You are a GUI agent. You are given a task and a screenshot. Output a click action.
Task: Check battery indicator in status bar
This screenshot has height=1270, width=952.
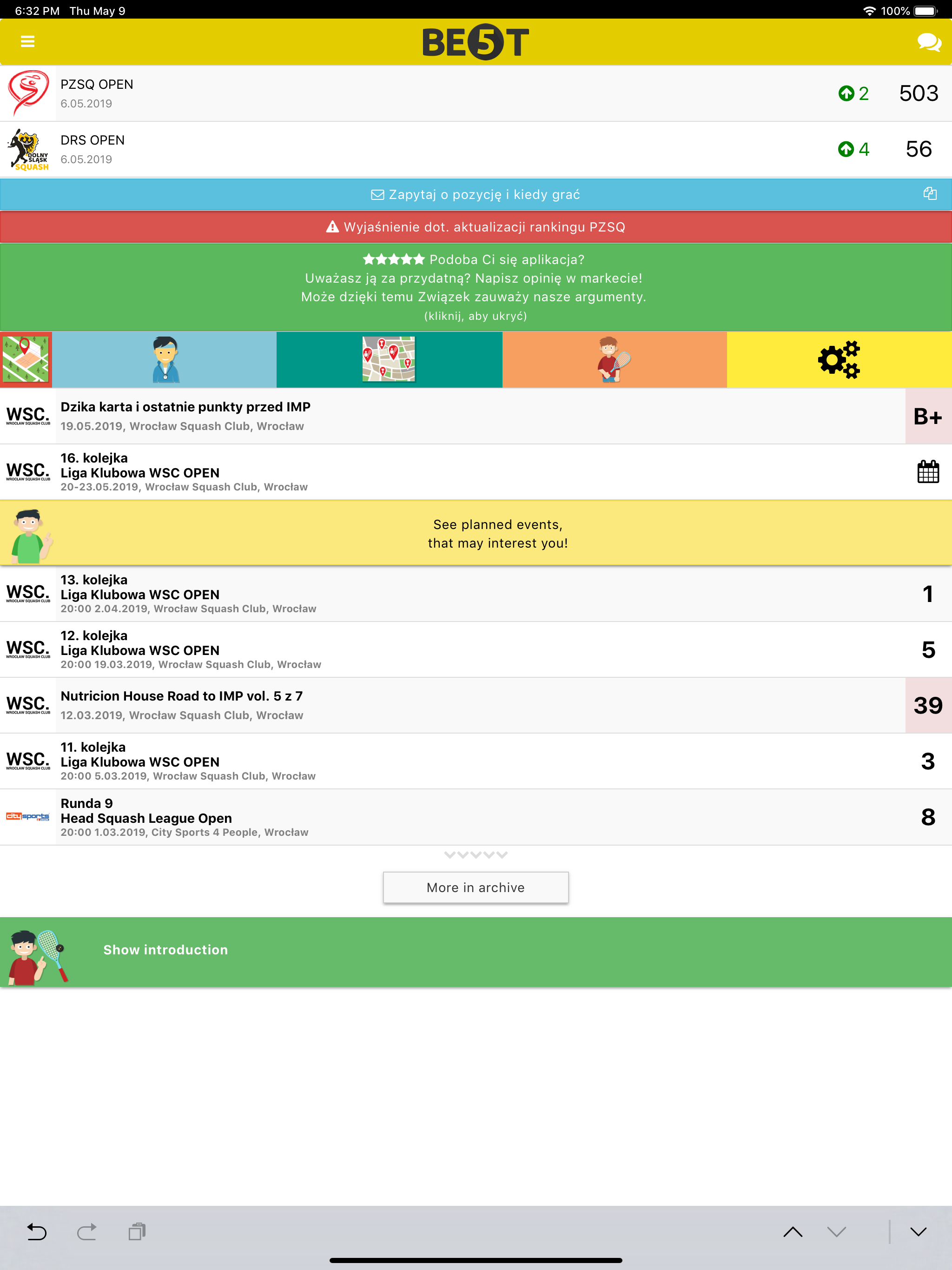[x=925, y=11]
